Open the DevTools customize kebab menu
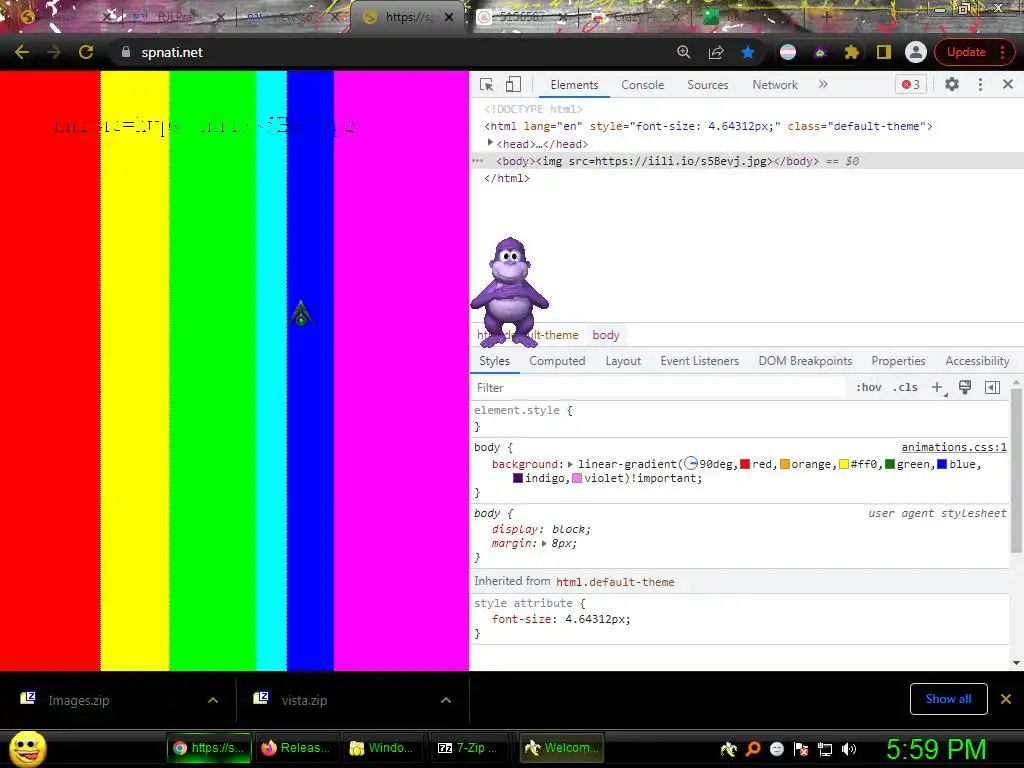This screenshot has height=768, width=1024. pyautogui.click(x=980, y=84)
